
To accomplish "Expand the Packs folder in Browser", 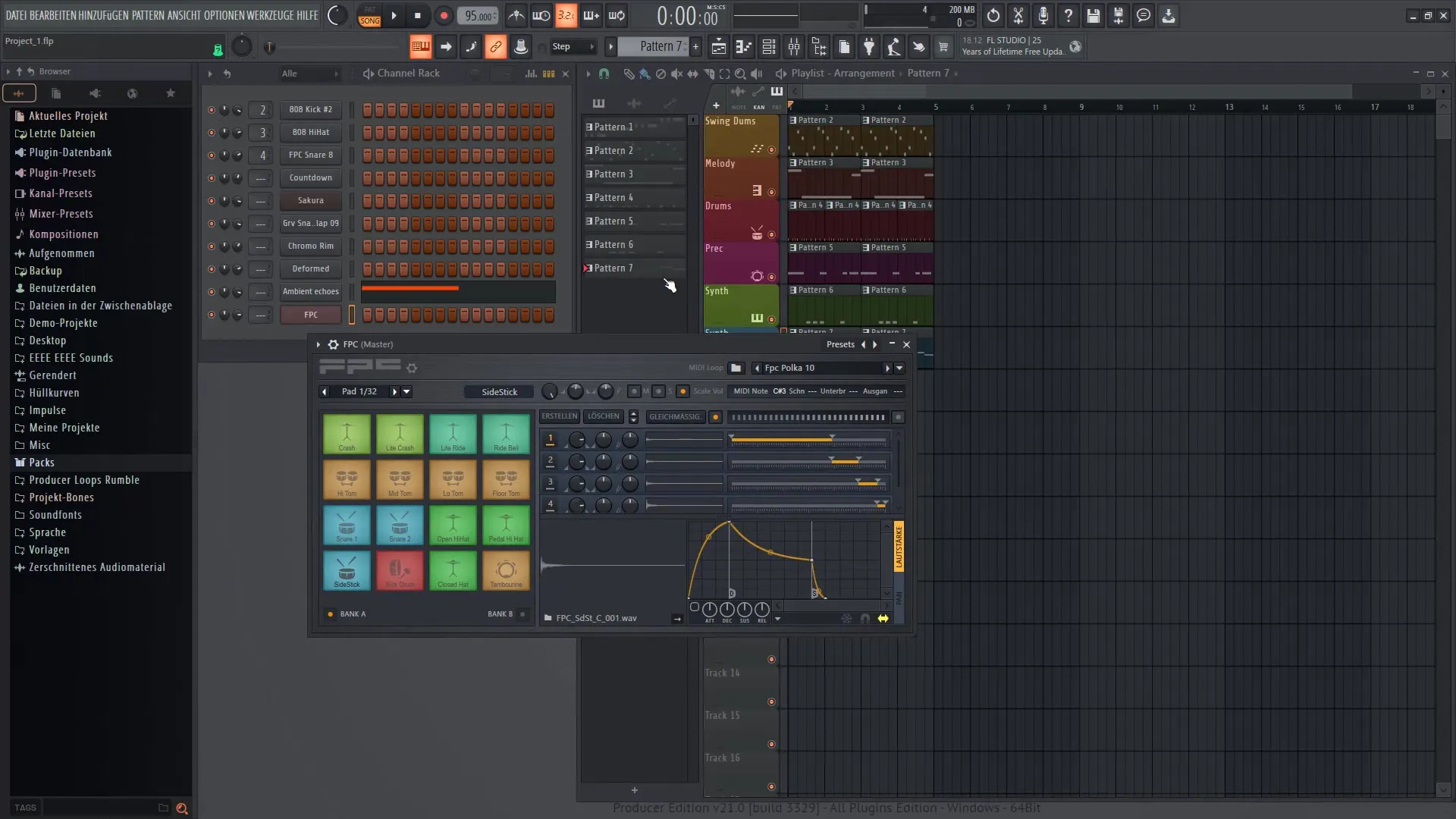I will coord(41,461).
